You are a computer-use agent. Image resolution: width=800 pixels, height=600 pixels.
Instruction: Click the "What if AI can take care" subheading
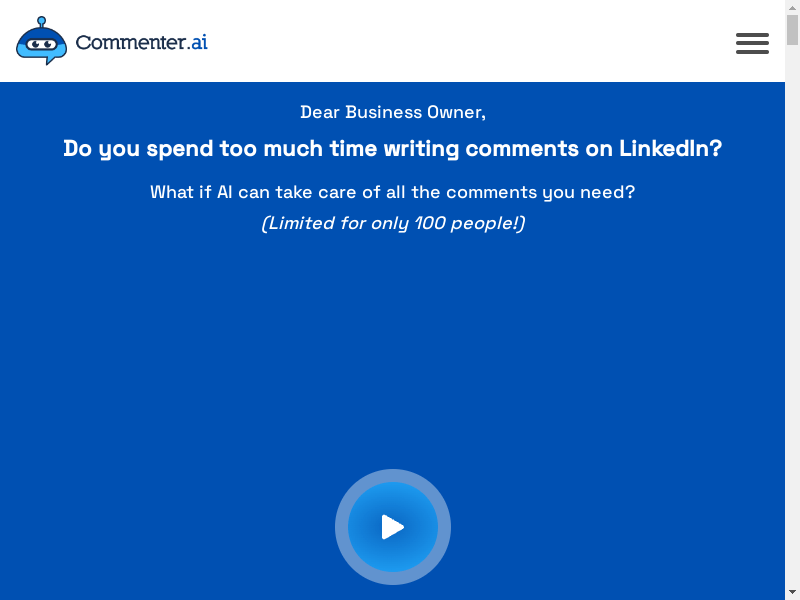393,192
